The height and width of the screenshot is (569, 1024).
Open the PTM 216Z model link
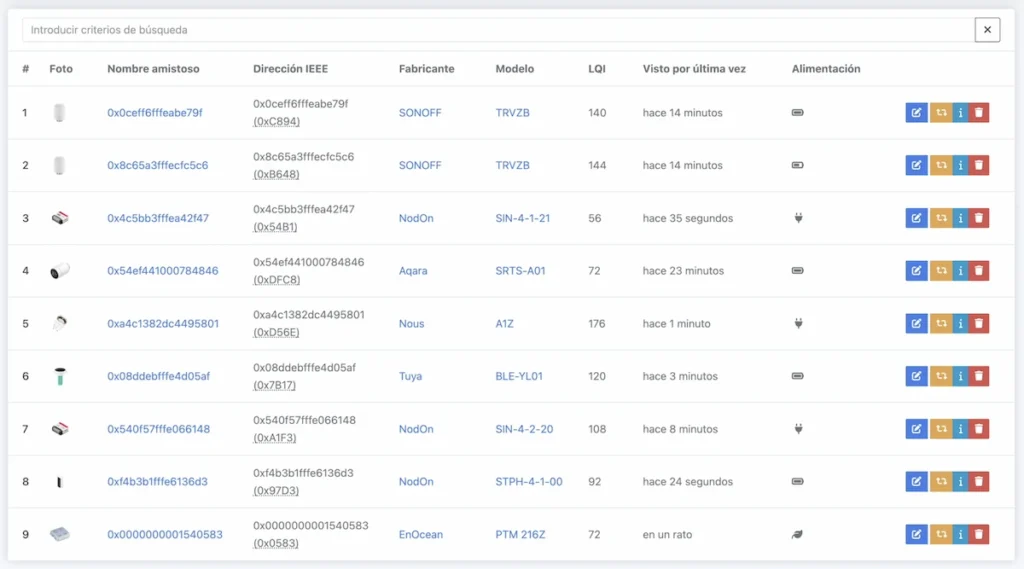(x=520, y=535)
